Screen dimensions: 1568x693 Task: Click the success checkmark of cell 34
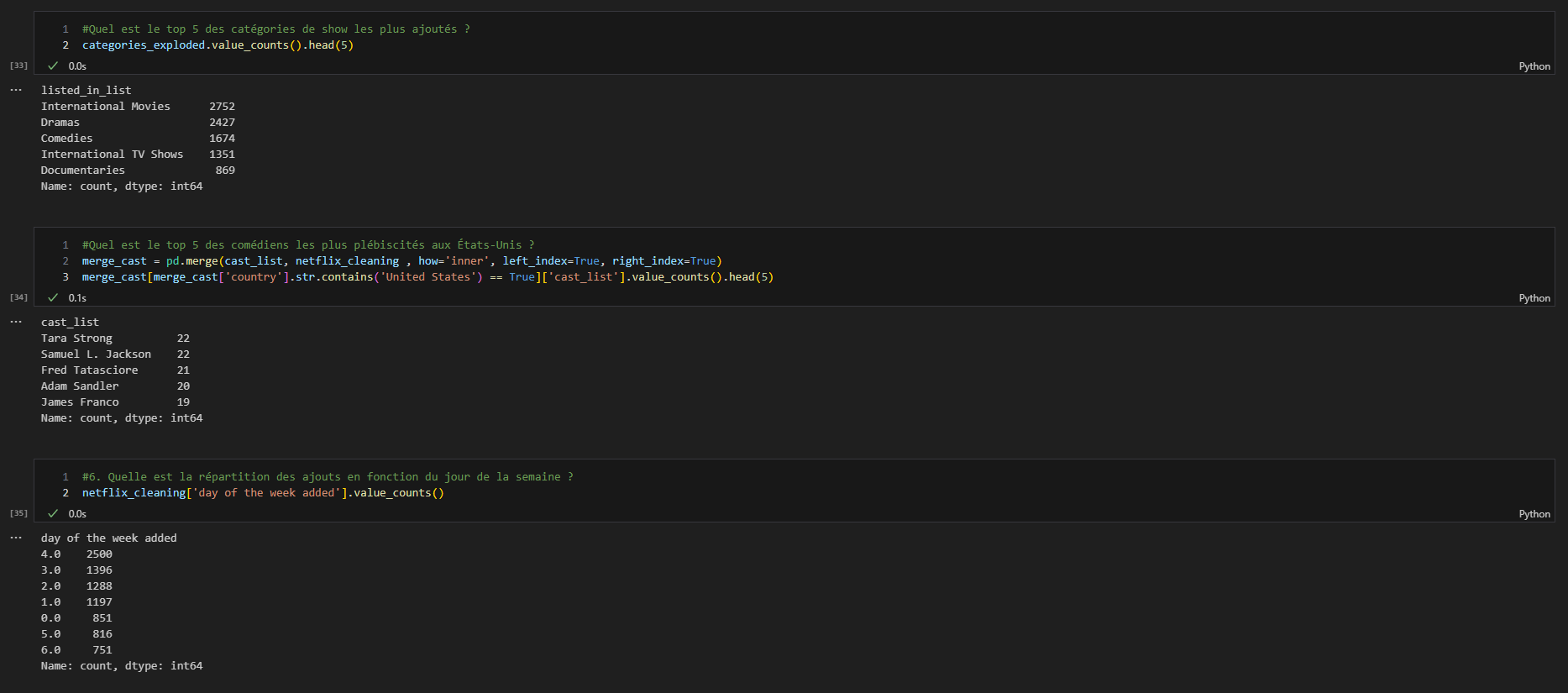pyautogui.click(x=53, y=297)
